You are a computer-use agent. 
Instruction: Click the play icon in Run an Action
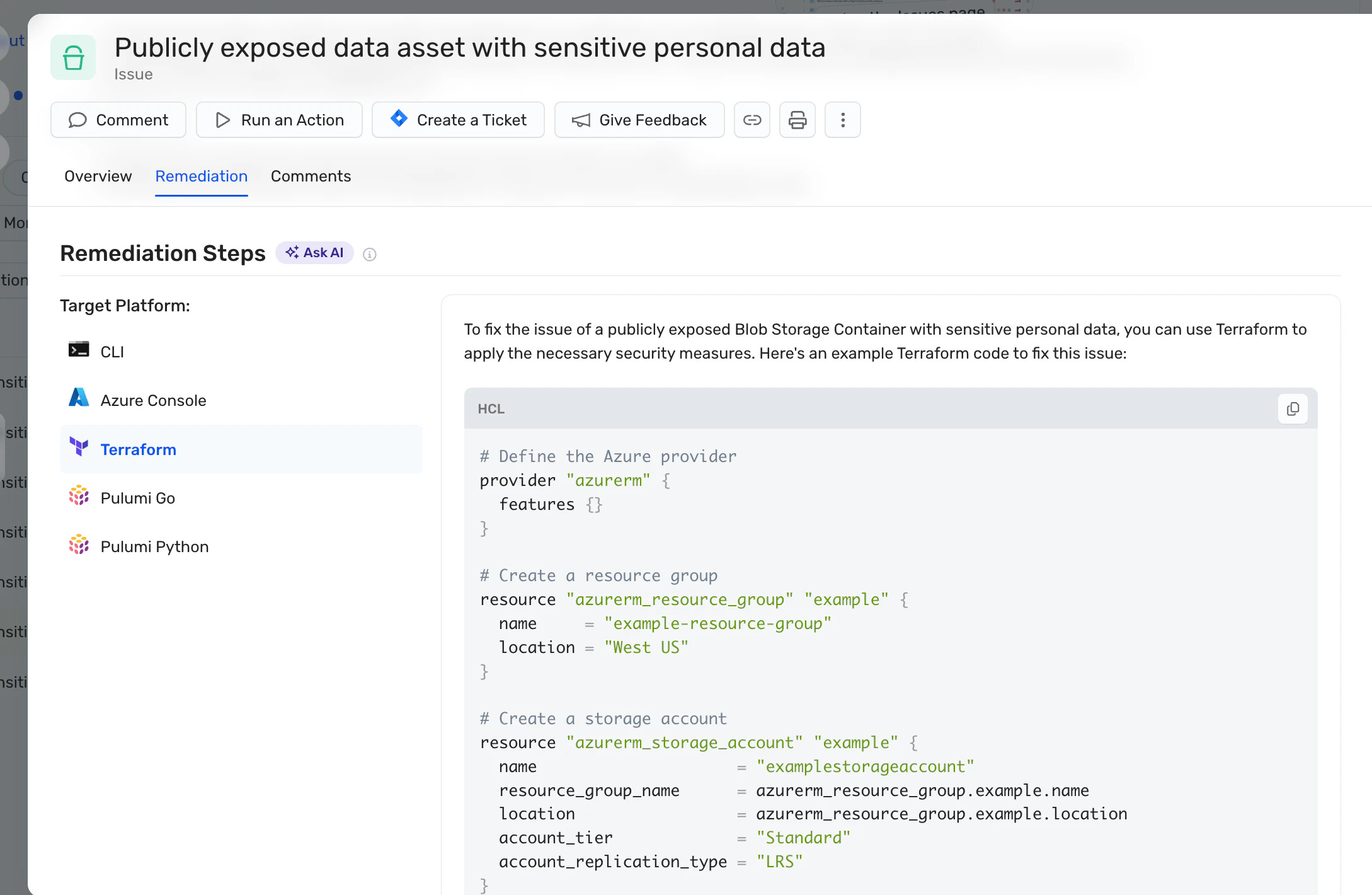point(222,120)
